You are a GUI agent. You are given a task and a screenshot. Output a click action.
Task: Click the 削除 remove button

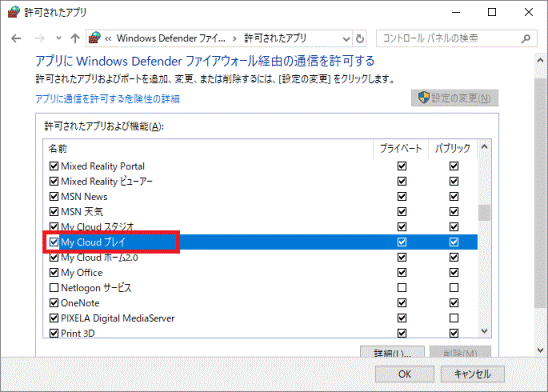(x=460, y=352)
